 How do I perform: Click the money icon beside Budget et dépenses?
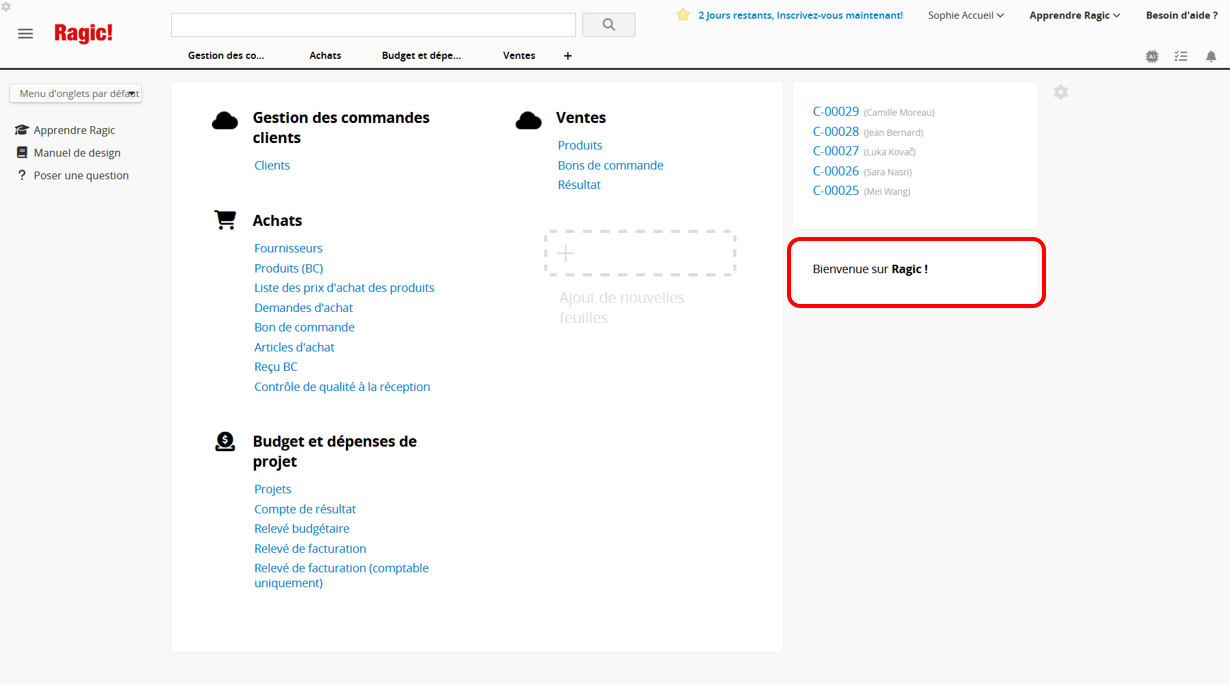[x=225, y=441]
